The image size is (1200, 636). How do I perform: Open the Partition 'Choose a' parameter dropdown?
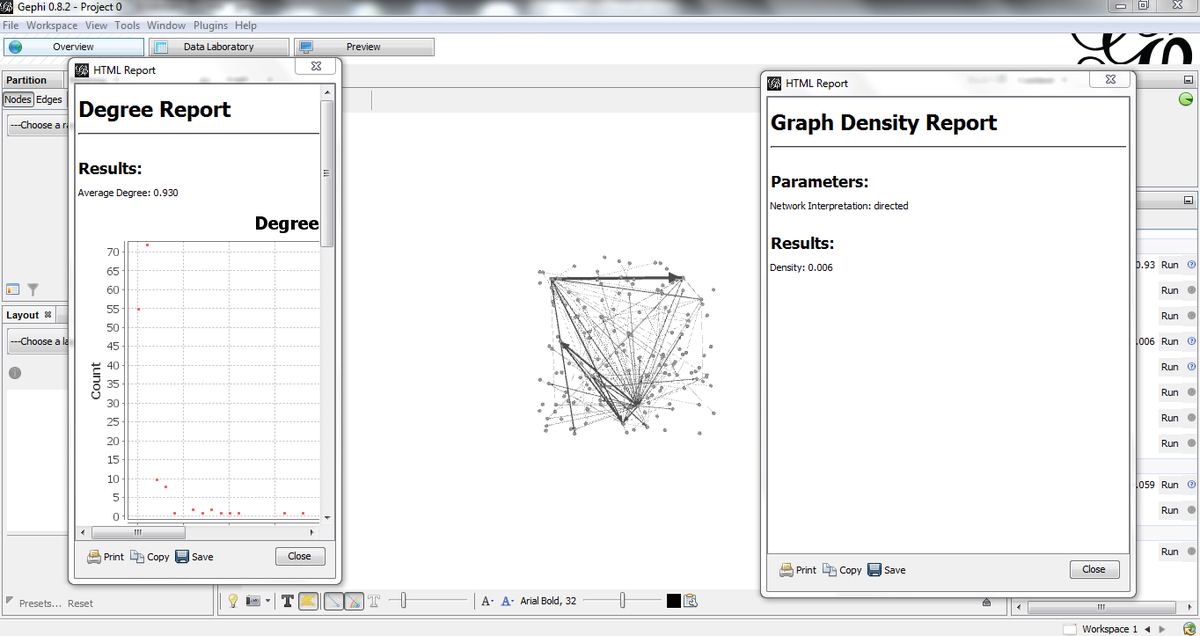tap(38, 125)
